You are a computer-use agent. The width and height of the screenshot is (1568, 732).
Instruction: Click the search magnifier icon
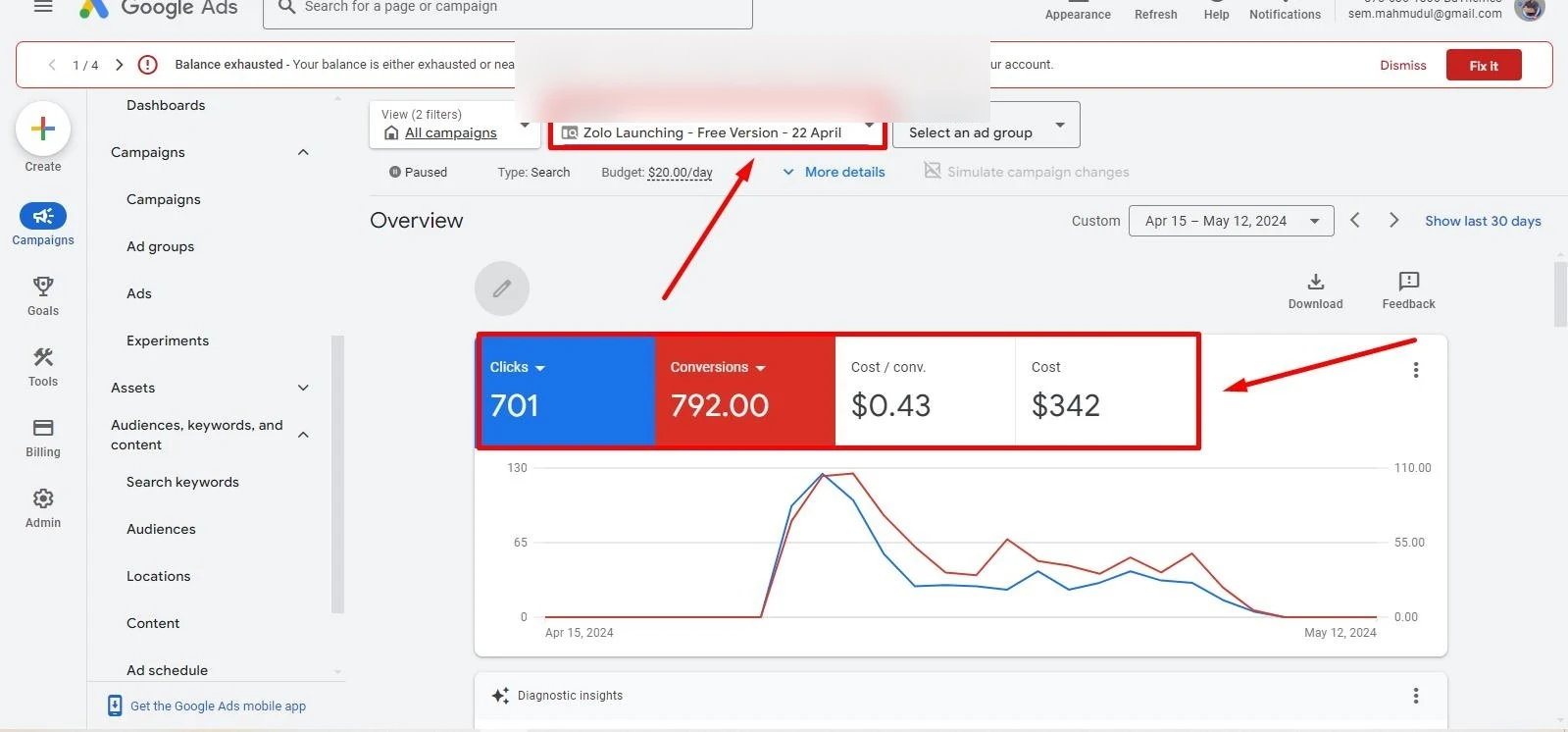click(x=286, y=7)
